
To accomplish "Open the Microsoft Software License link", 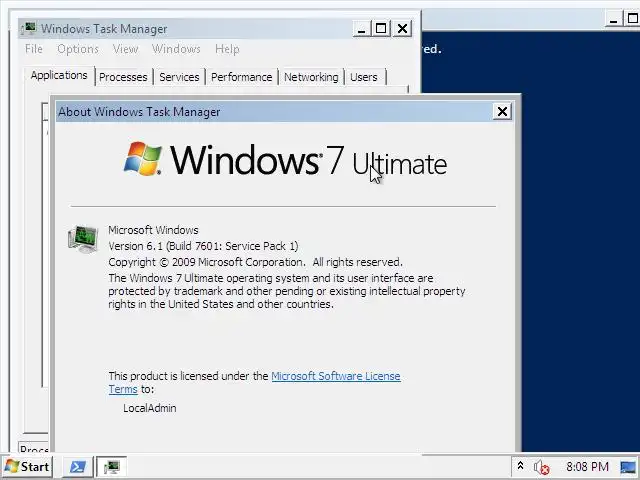I will coord(336,376).
